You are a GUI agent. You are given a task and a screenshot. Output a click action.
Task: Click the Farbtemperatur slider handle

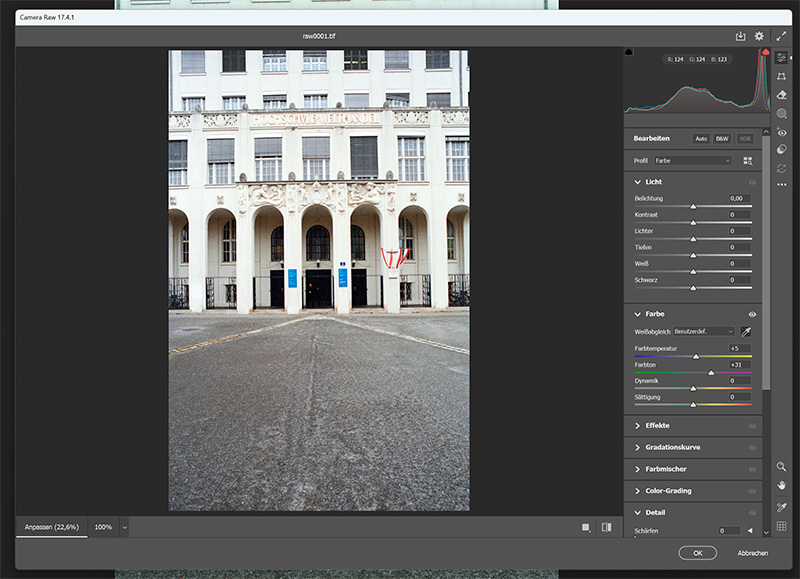tap(695, 357)
